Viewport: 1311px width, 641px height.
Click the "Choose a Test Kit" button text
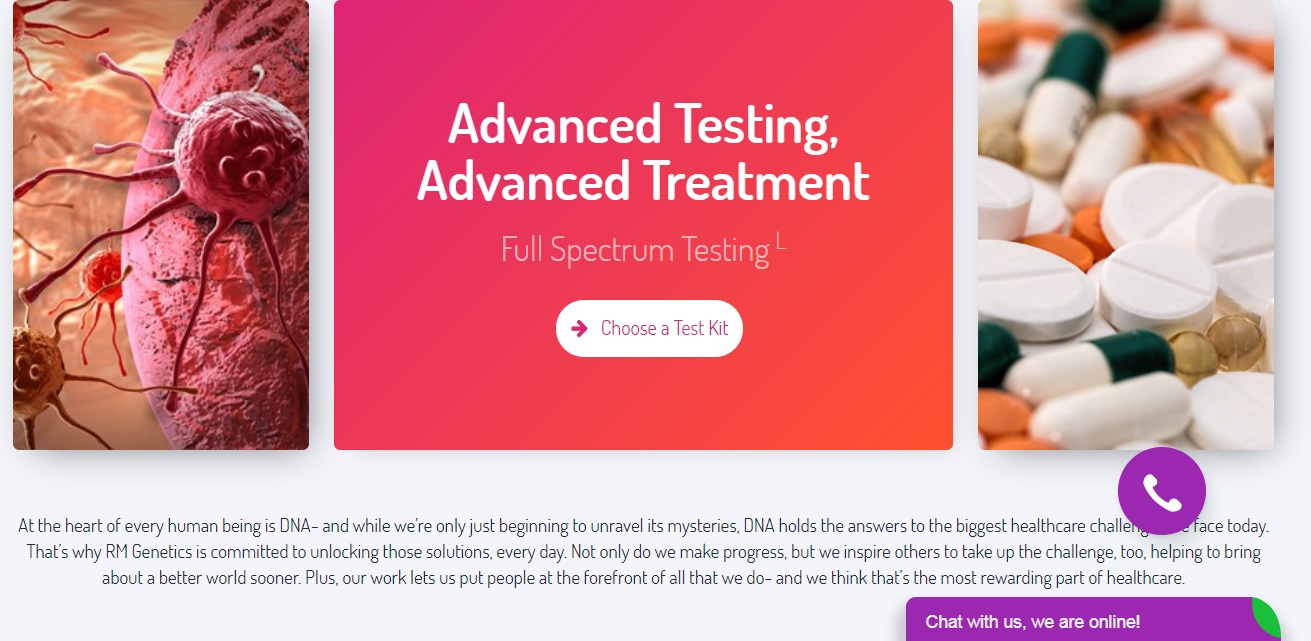click(x=664, y=328)
